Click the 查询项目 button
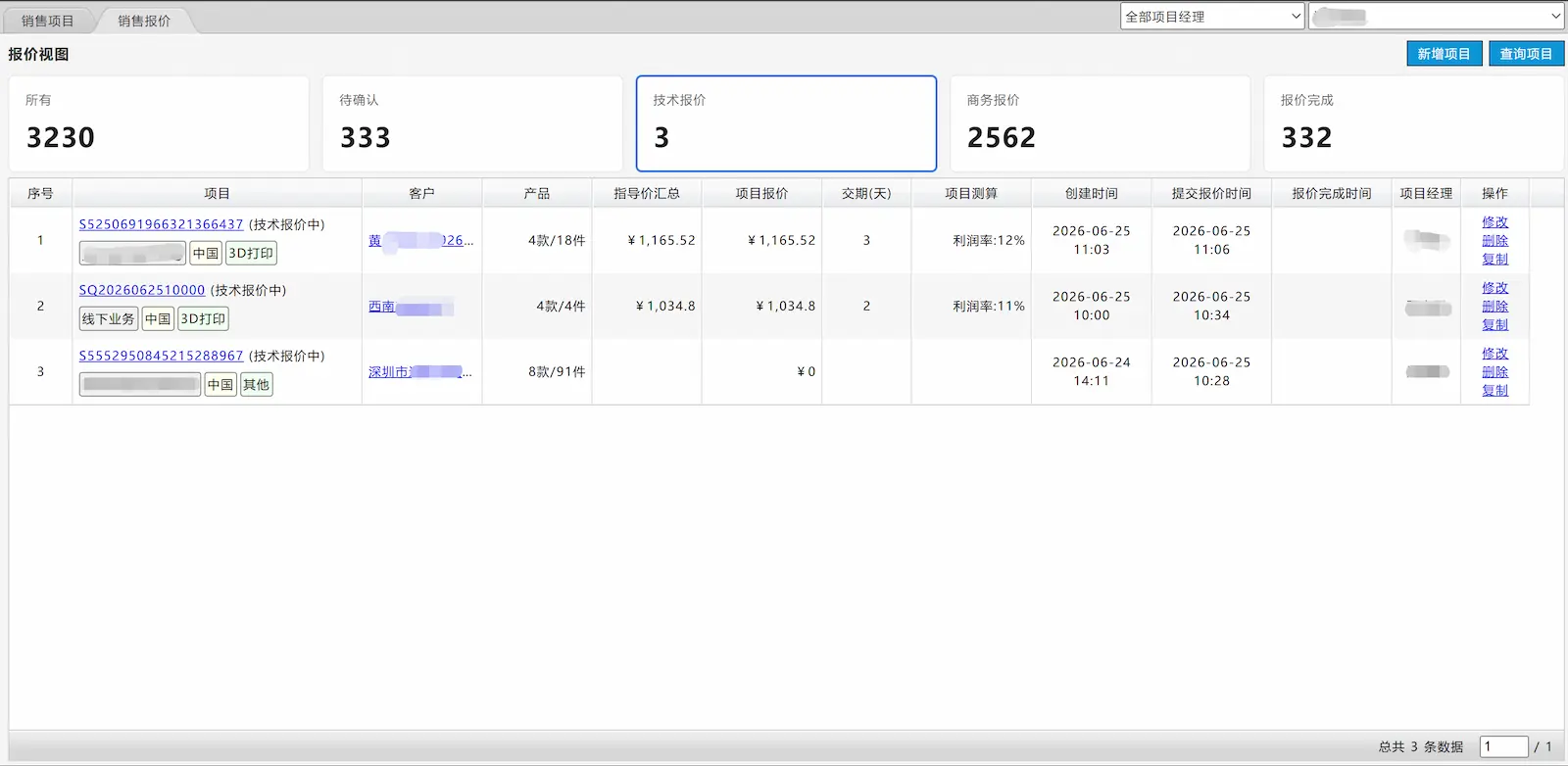The width and height of the screenshot is (1568, 766). click(x=1526, y=54)
